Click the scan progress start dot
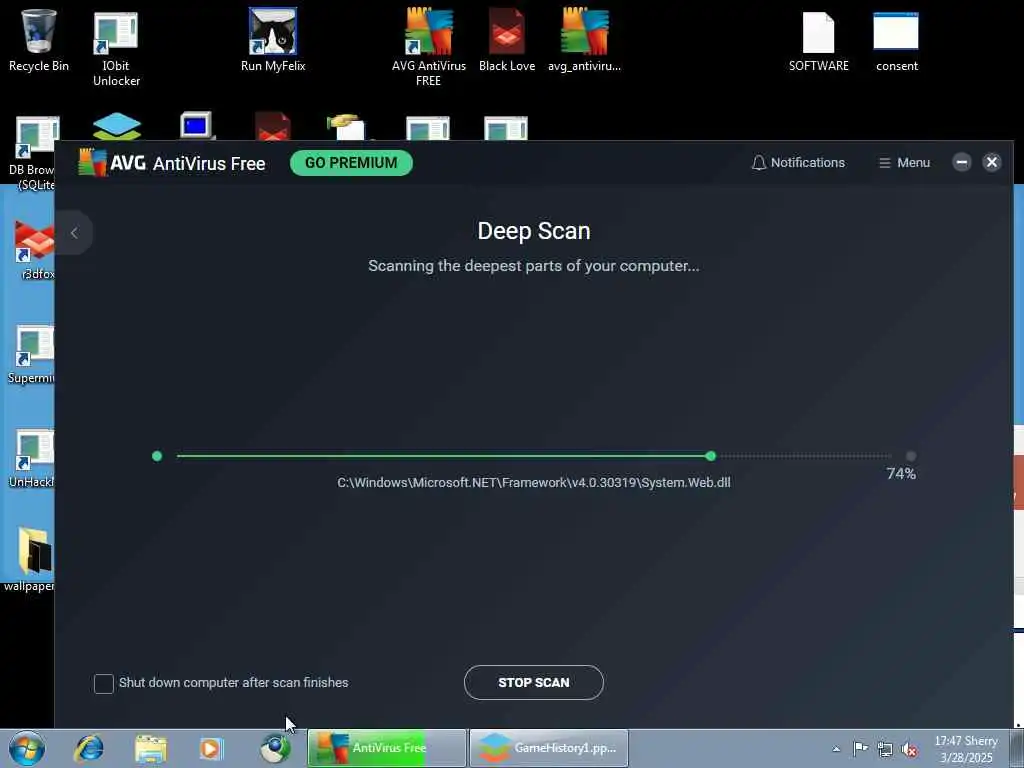The image size is (1024, 768). pyautogui.click(x=157, y=456)
